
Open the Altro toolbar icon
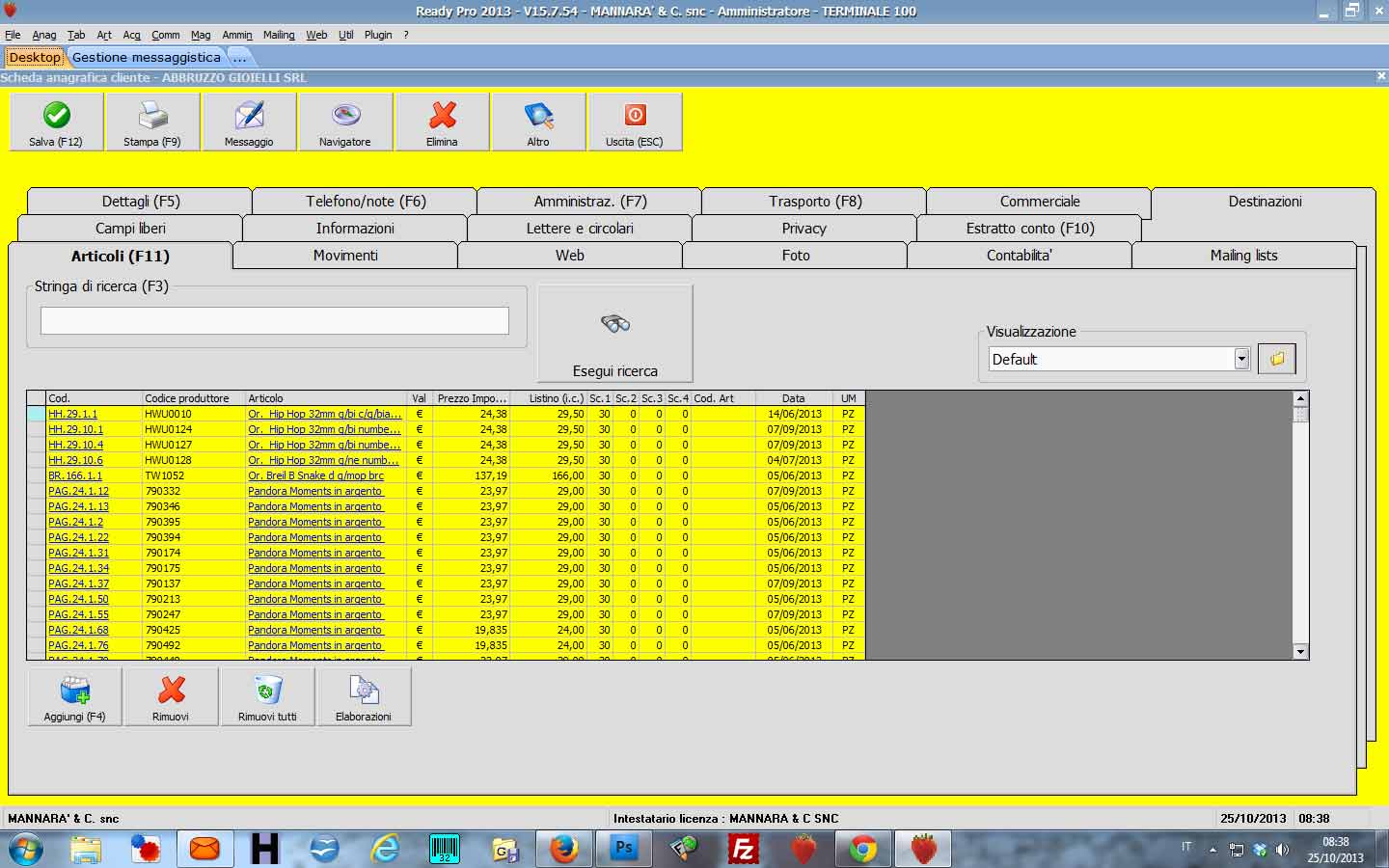[x=538, y=117]
